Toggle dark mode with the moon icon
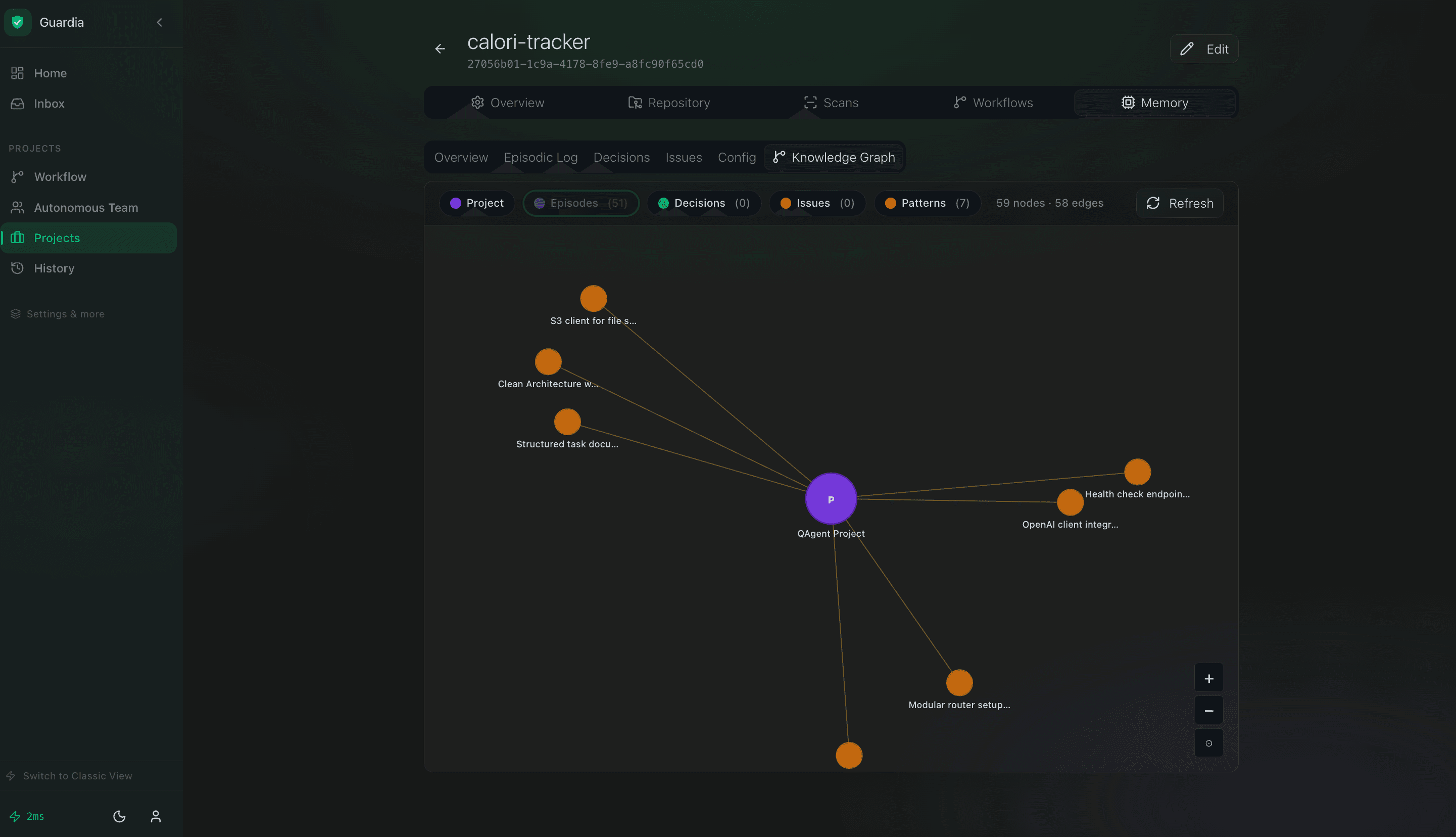 point(120,816)
